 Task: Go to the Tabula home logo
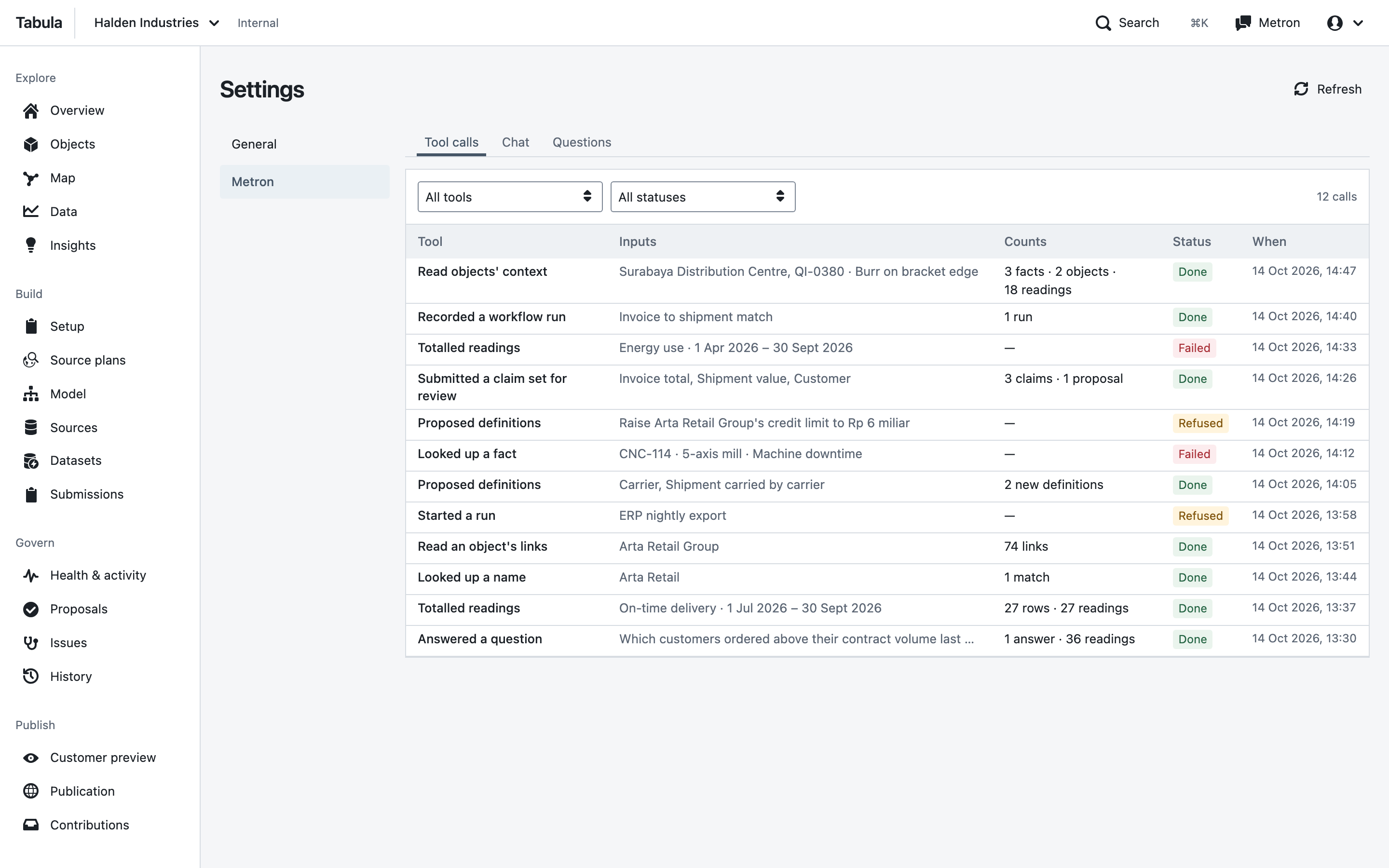click(39, 23)
